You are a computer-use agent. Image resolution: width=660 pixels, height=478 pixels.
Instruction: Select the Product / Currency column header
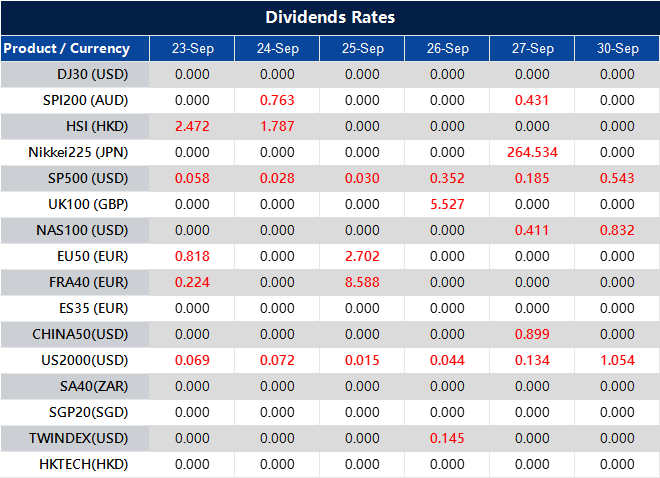tap(67, 48)
